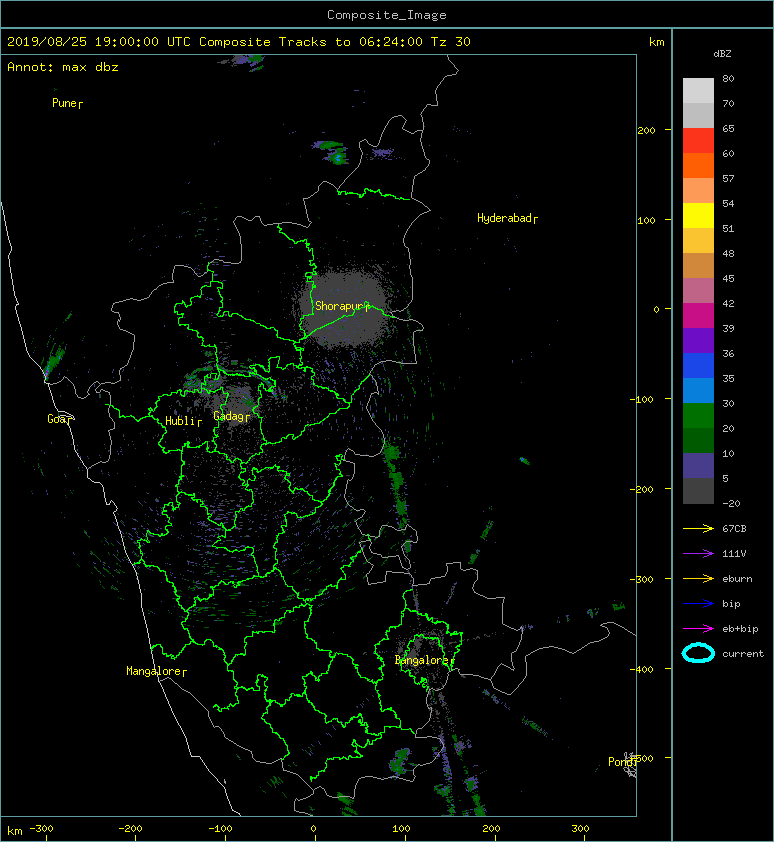774x842 pixels.
Task: Click the Hubli city label
Action: point(180,421)
